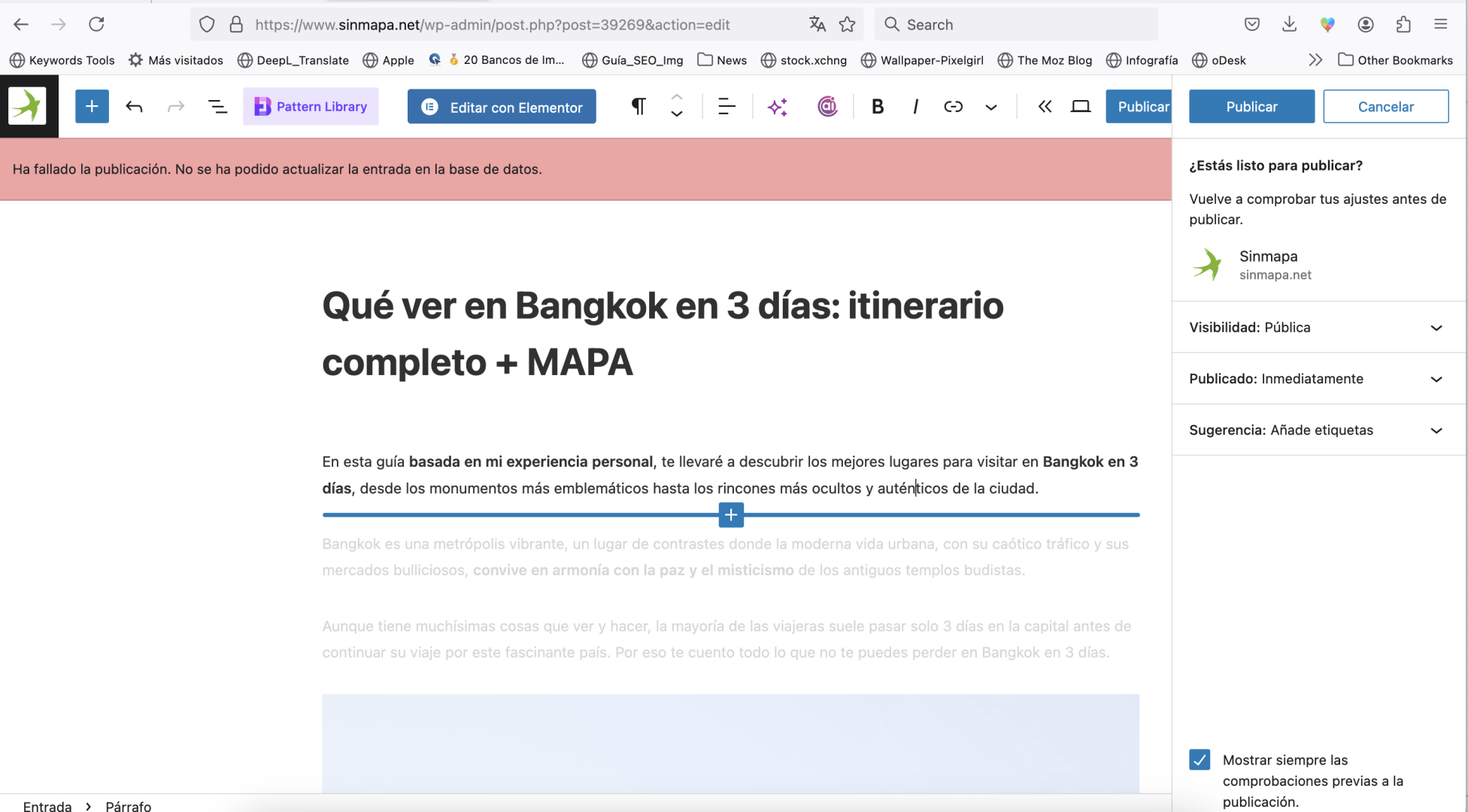This screenshot has width=1468, height=812.
Task: Move the block down
Action: pos(677,114)
